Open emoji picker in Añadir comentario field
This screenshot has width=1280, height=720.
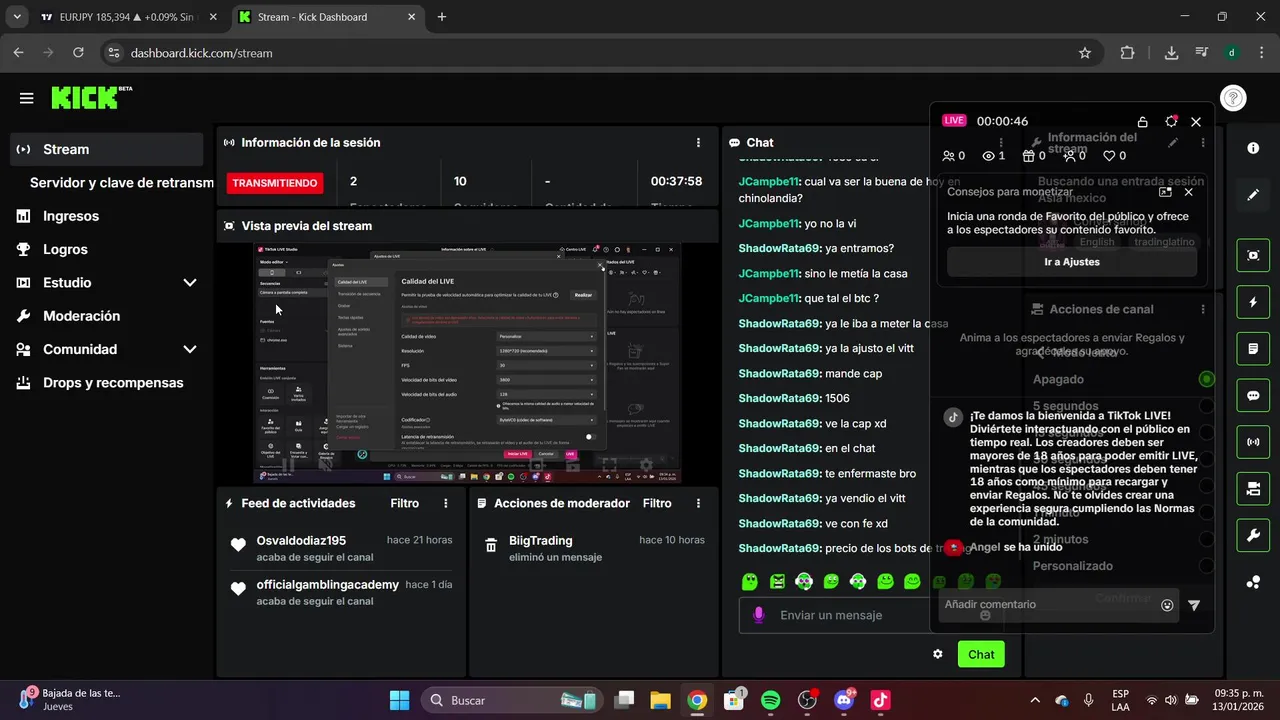[1167, 605]
